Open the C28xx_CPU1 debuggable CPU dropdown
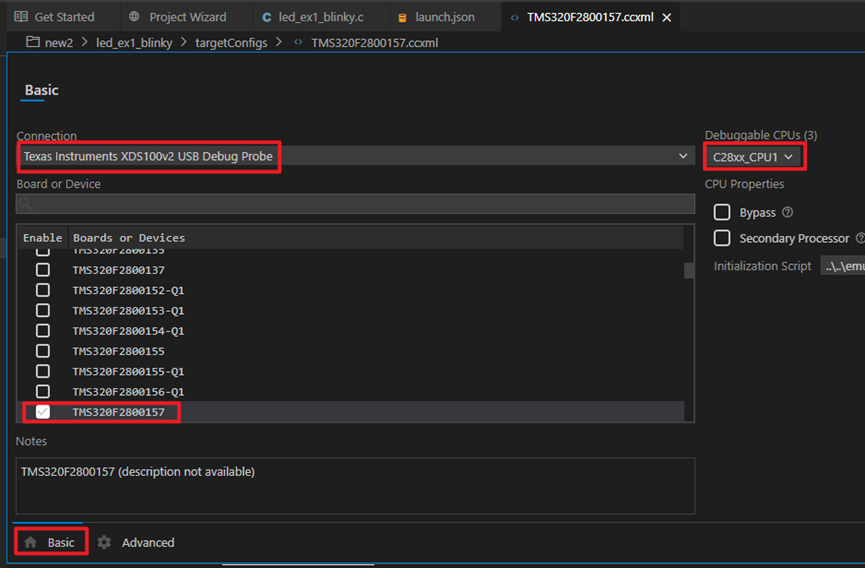The height and width of the screenshot is (568, 865). point(753,157)
